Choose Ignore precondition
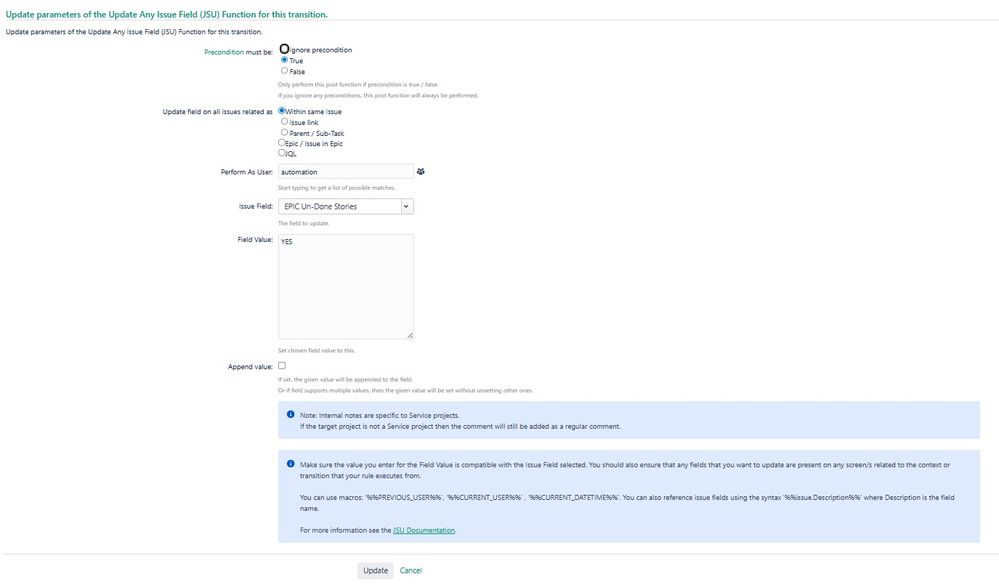The width and height of the screenshot is (999, 585). (x=283, y=48)
